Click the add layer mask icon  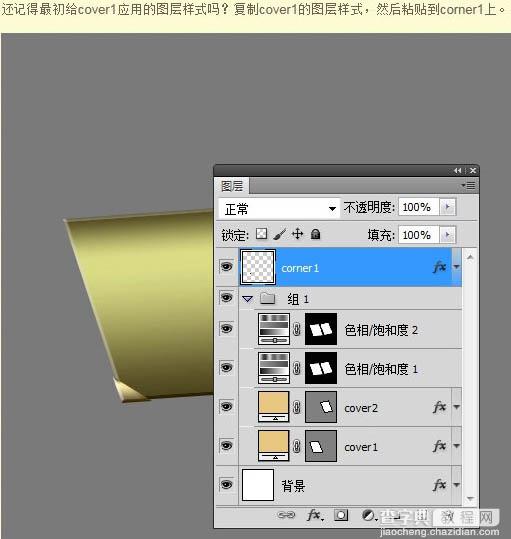pyautogui.click(x=341, y=515)
